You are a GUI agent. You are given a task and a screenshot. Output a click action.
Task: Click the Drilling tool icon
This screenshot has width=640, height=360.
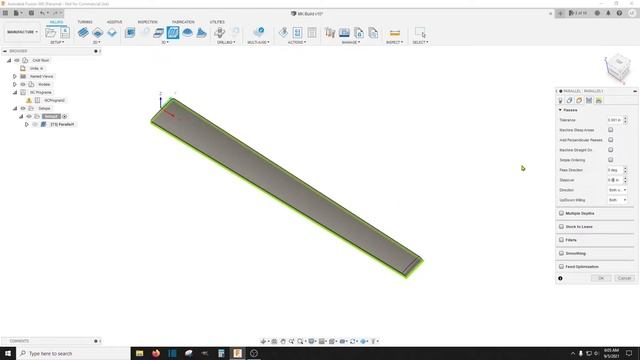coord(220,33)
